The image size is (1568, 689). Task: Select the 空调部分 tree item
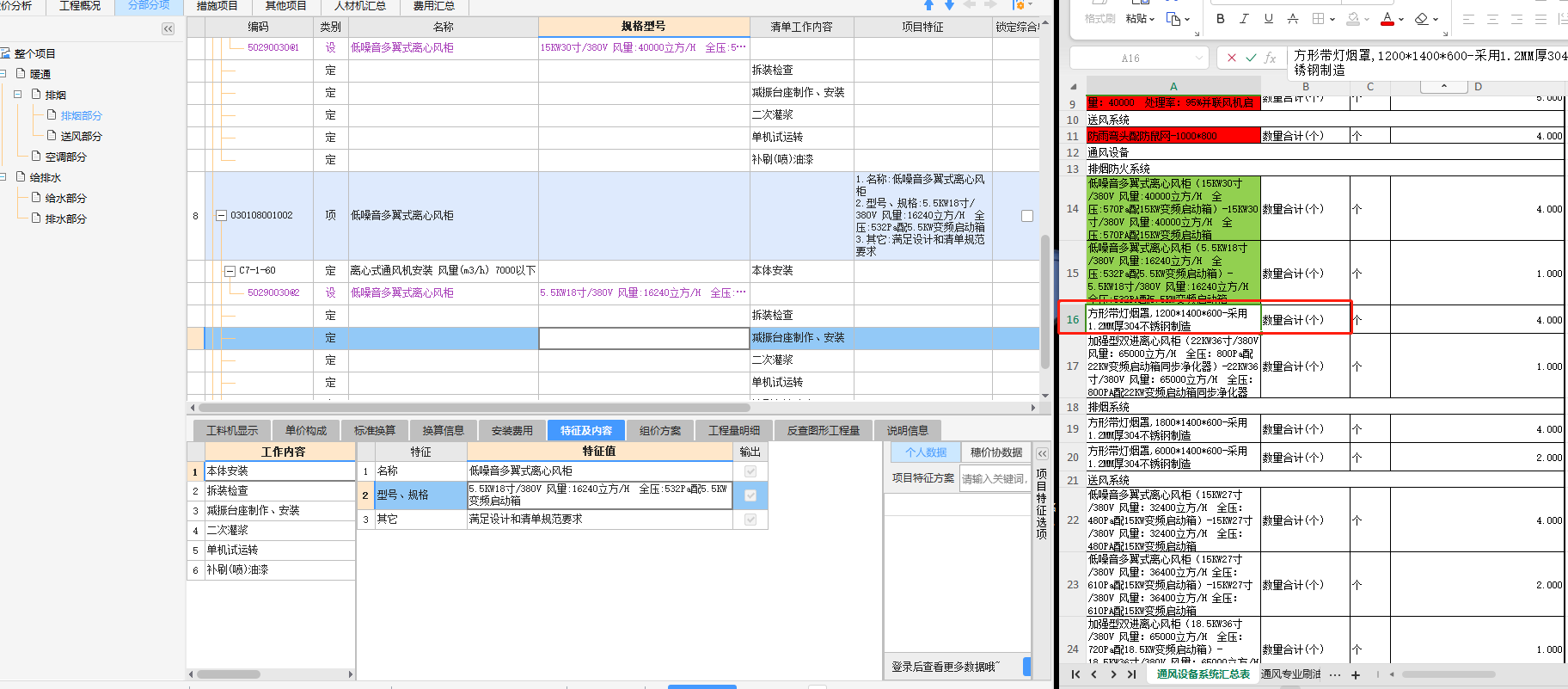click(x=65, y=157)
